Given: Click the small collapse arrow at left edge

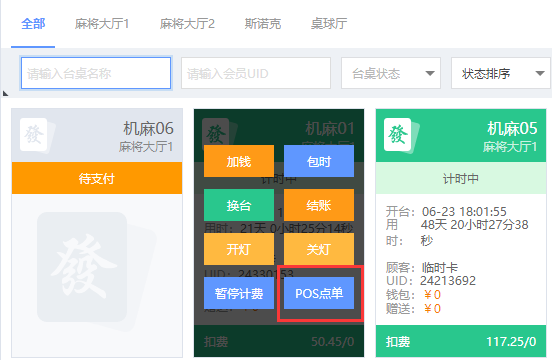Looking at the screenshot, I should pyautogui.click(x=5, y=93).
